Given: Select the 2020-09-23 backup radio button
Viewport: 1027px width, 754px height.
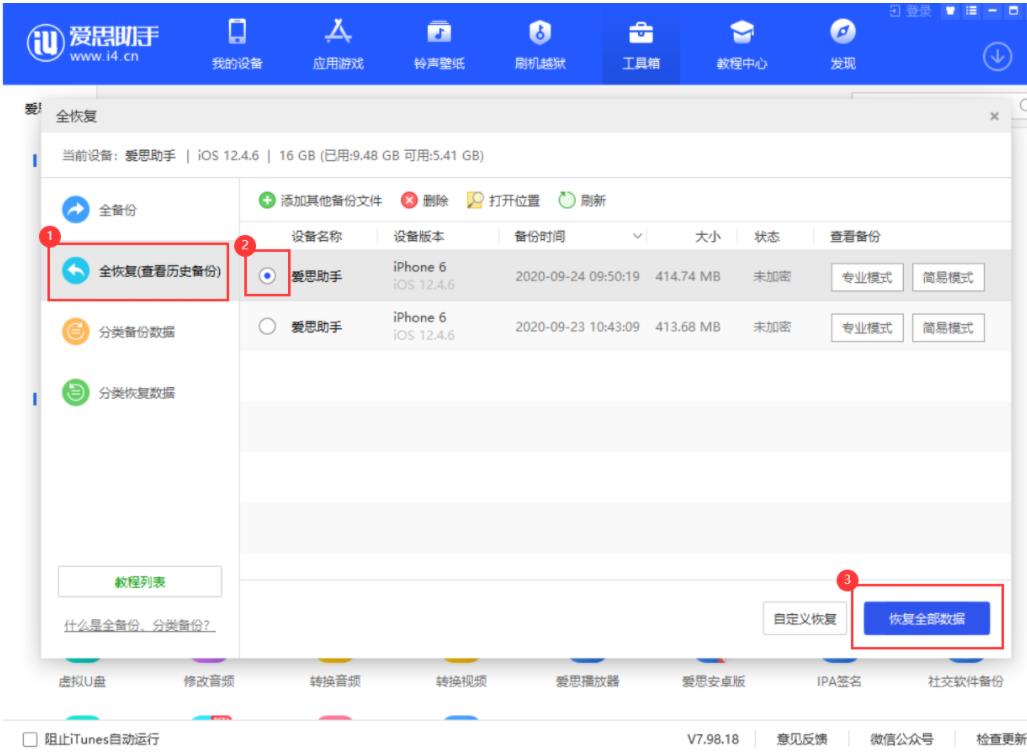Looking at the screenshot, I should tap(267, 326).
